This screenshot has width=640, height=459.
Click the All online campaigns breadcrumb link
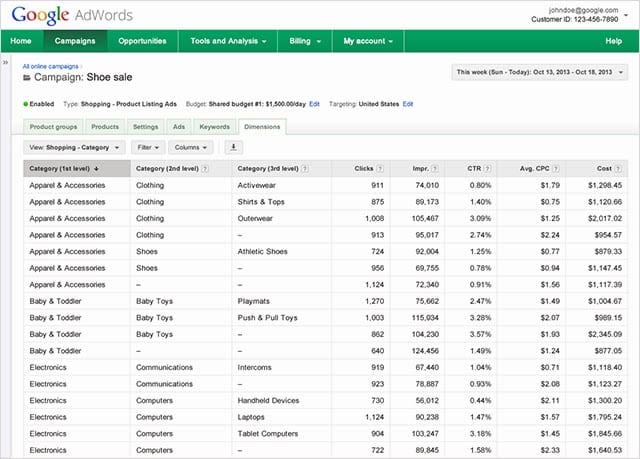tap(51, 67)
